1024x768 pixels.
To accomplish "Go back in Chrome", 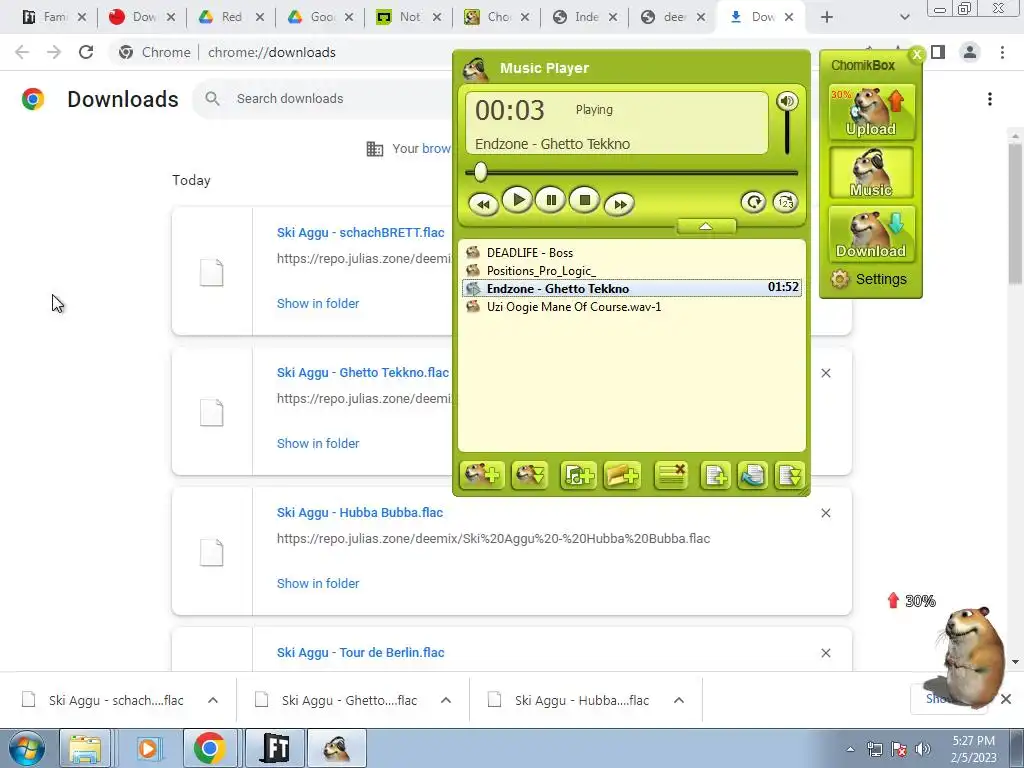I will [x=22, y=52].
